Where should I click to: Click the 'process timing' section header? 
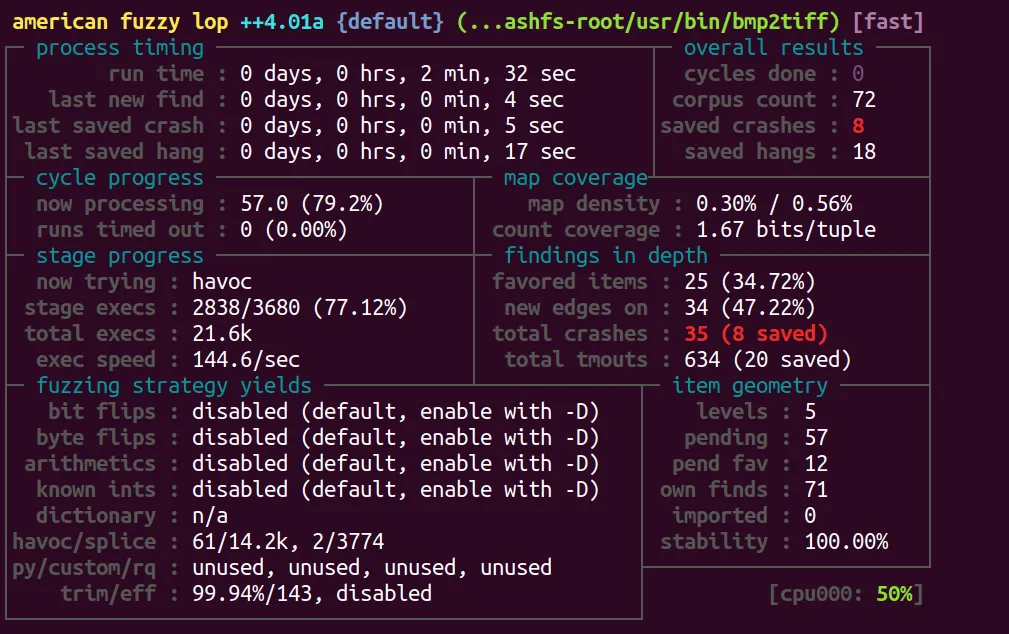point(119,48)
